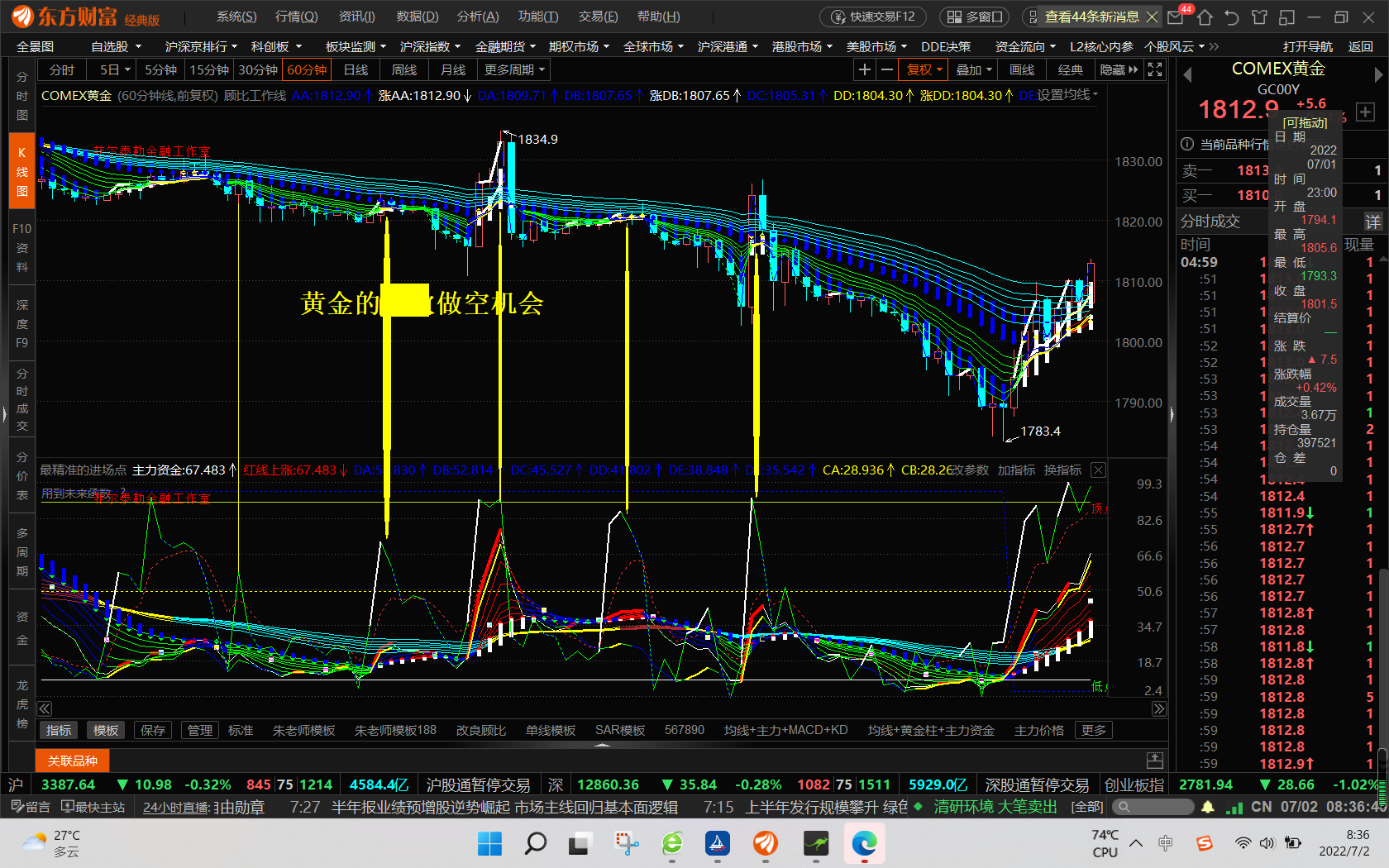Expand the 复权 dropdown
This screenshot has height=868, width=1389.
[x=924, y=70]
